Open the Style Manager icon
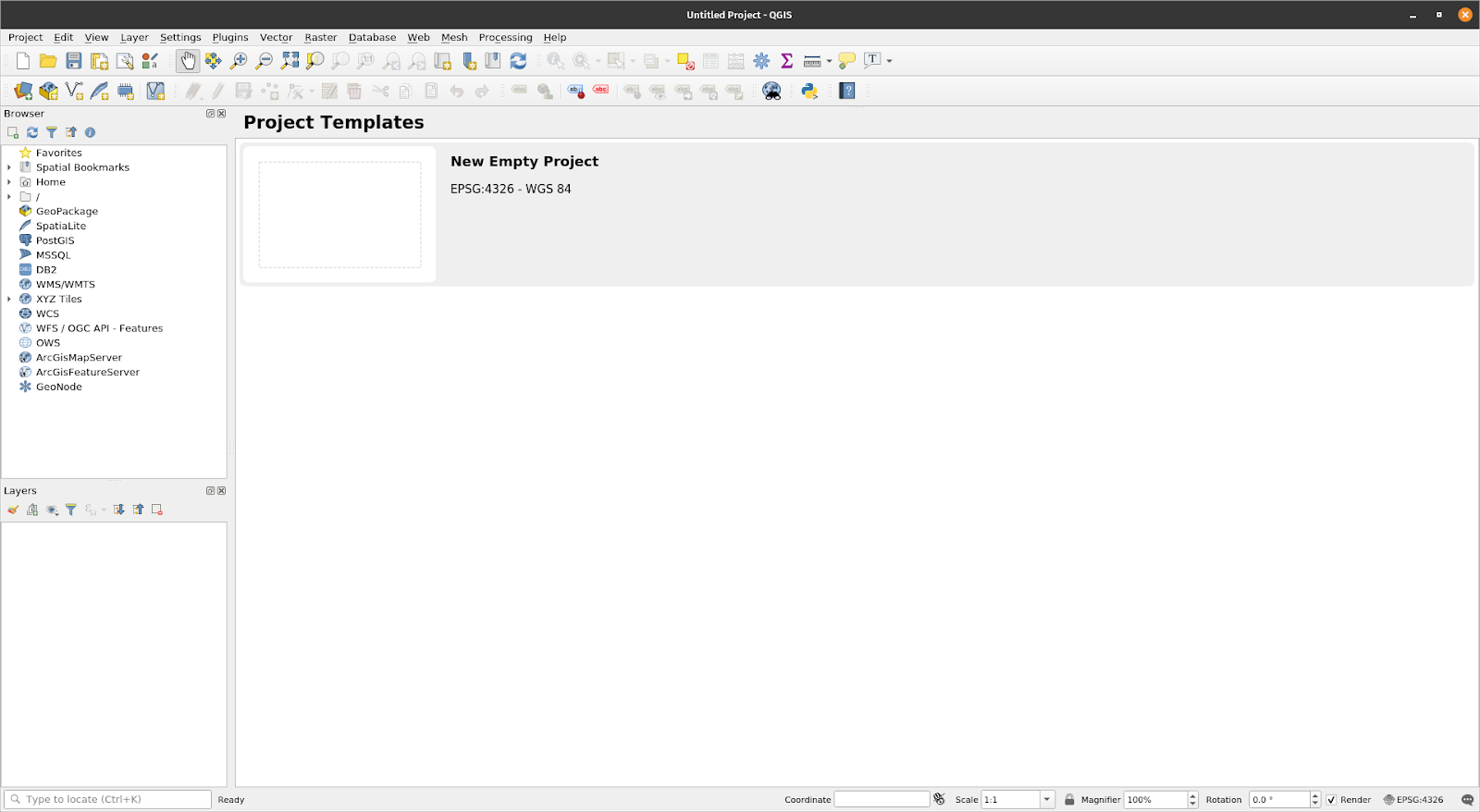The image size is (1480, 812). tap(150, 61)
